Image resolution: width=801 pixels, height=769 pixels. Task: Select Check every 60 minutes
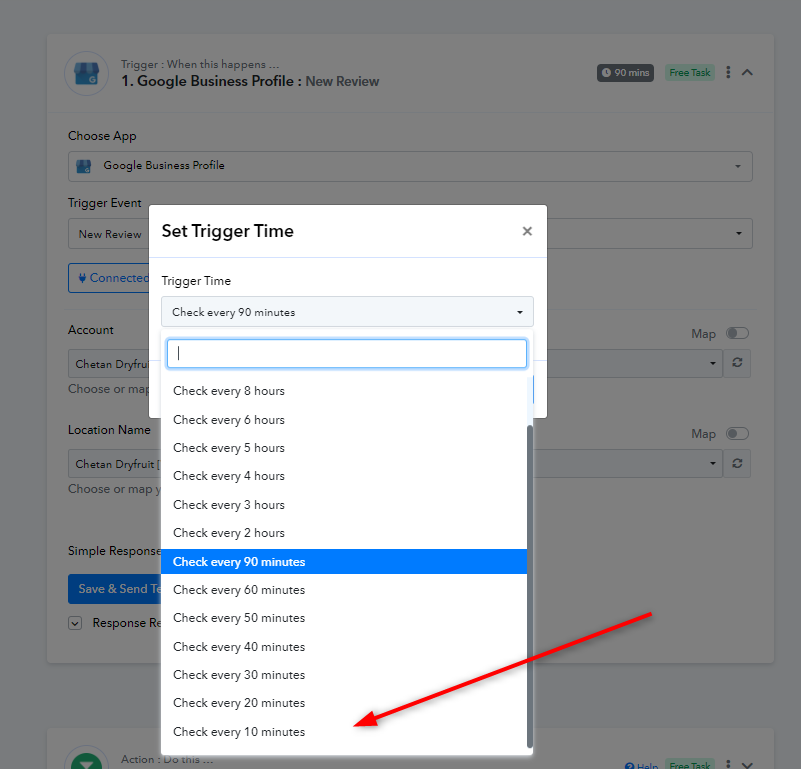tap(344, 590)
